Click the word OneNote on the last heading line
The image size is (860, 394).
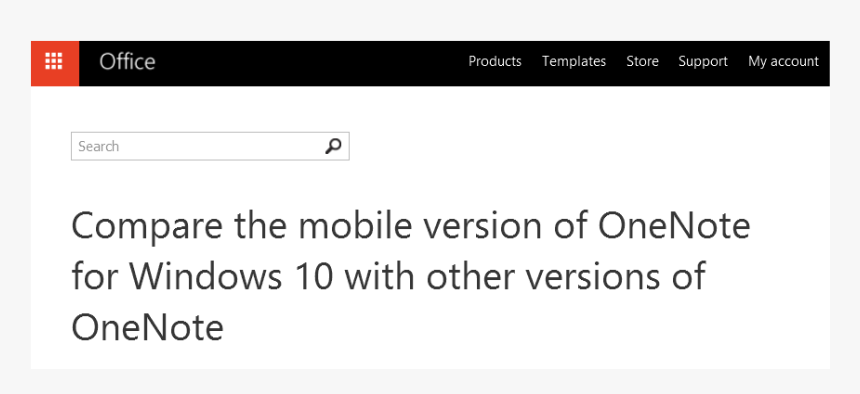[148, 328]
